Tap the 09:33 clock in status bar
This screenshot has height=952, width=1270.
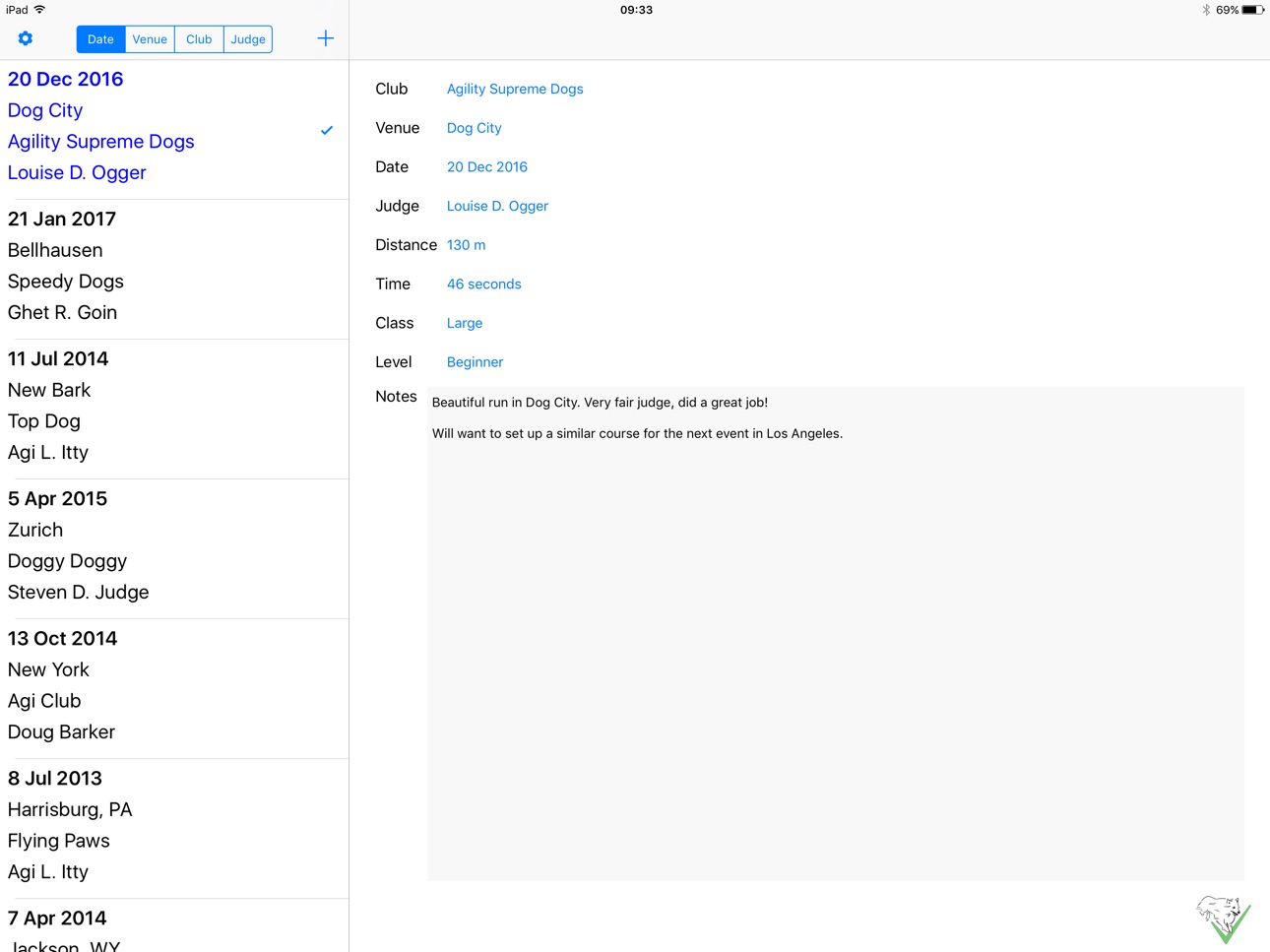[636, 10]
